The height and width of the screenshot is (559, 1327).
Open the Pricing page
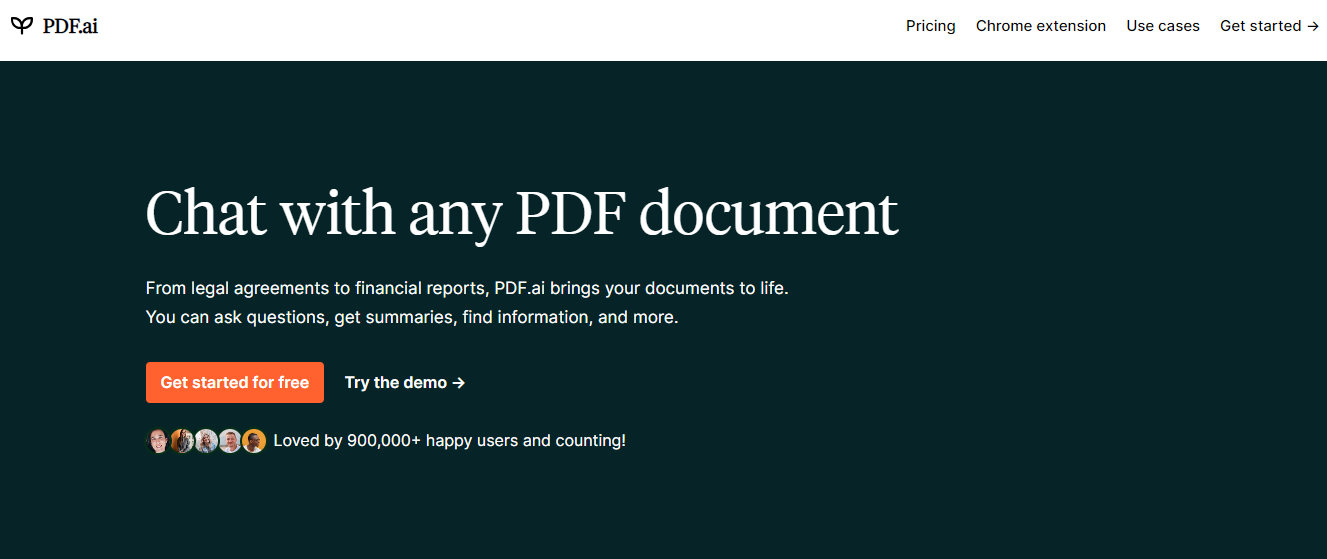coord(930,26)
